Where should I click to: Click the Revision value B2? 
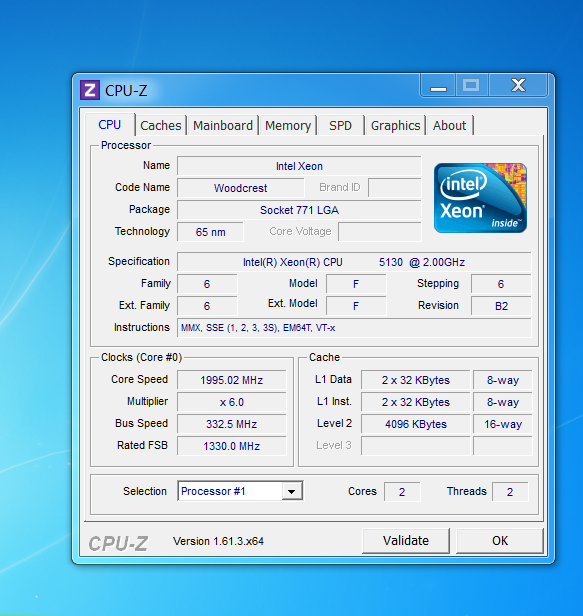click(x=501, y=306)
